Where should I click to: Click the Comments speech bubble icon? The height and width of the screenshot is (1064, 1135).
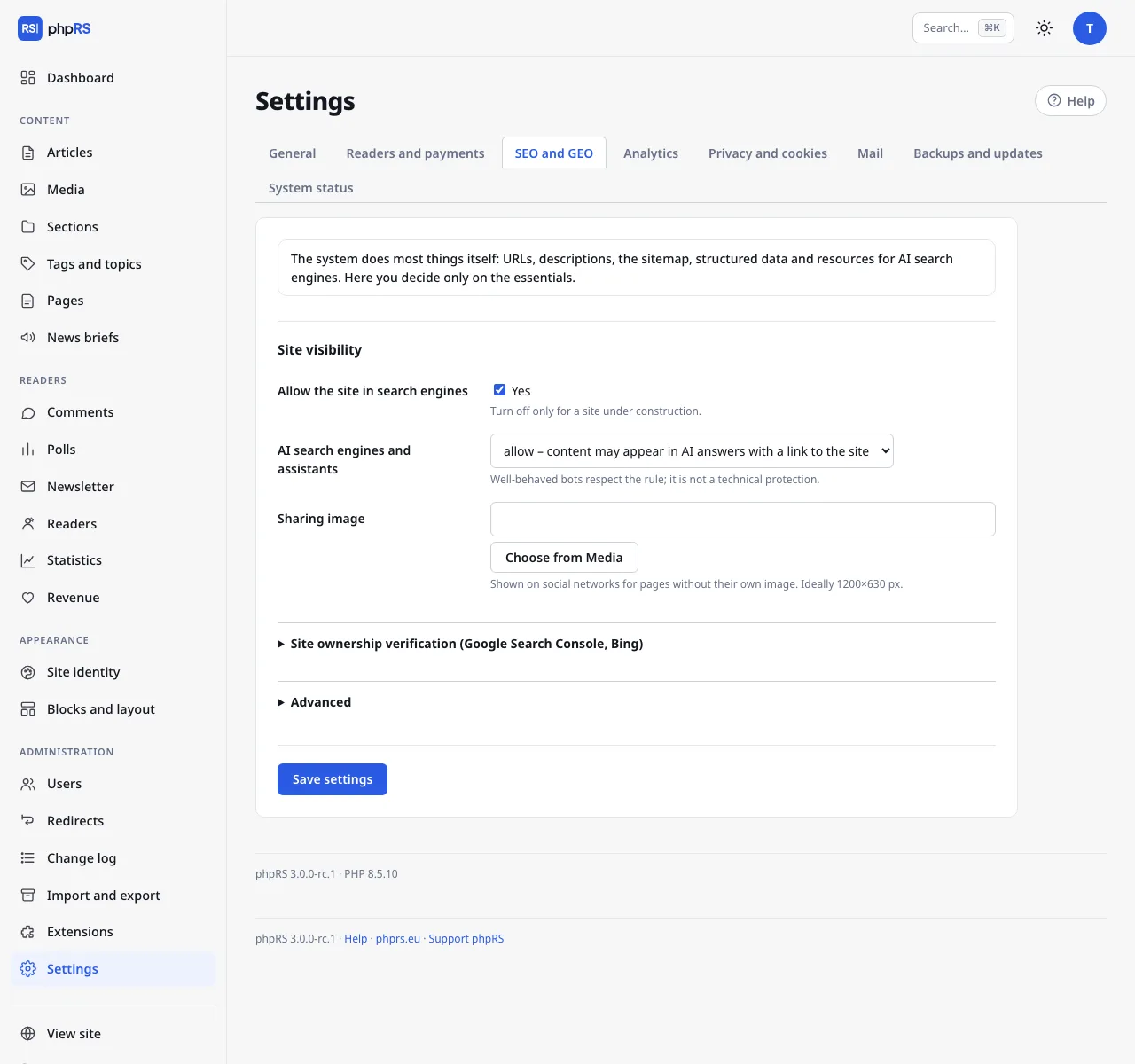[x=28, y=412]
